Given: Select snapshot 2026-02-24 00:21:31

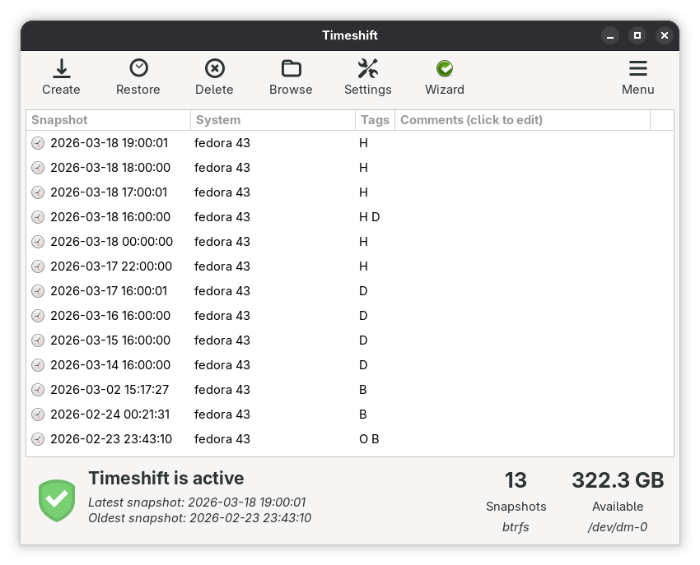Looking at the screenshot, I should [350, 414].
